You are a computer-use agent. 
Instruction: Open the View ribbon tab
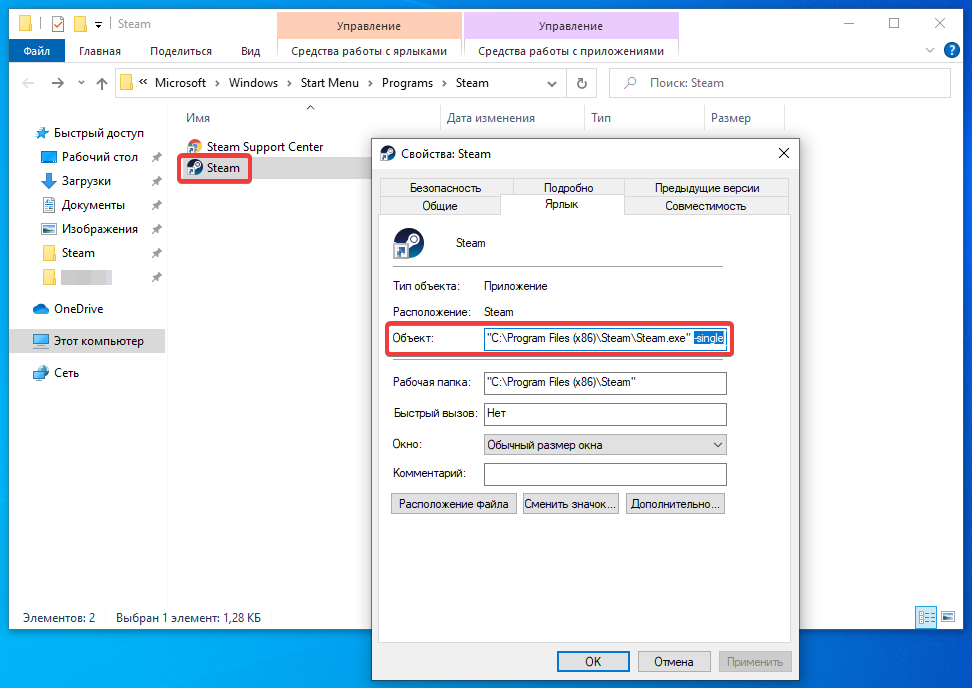point(250,51)
